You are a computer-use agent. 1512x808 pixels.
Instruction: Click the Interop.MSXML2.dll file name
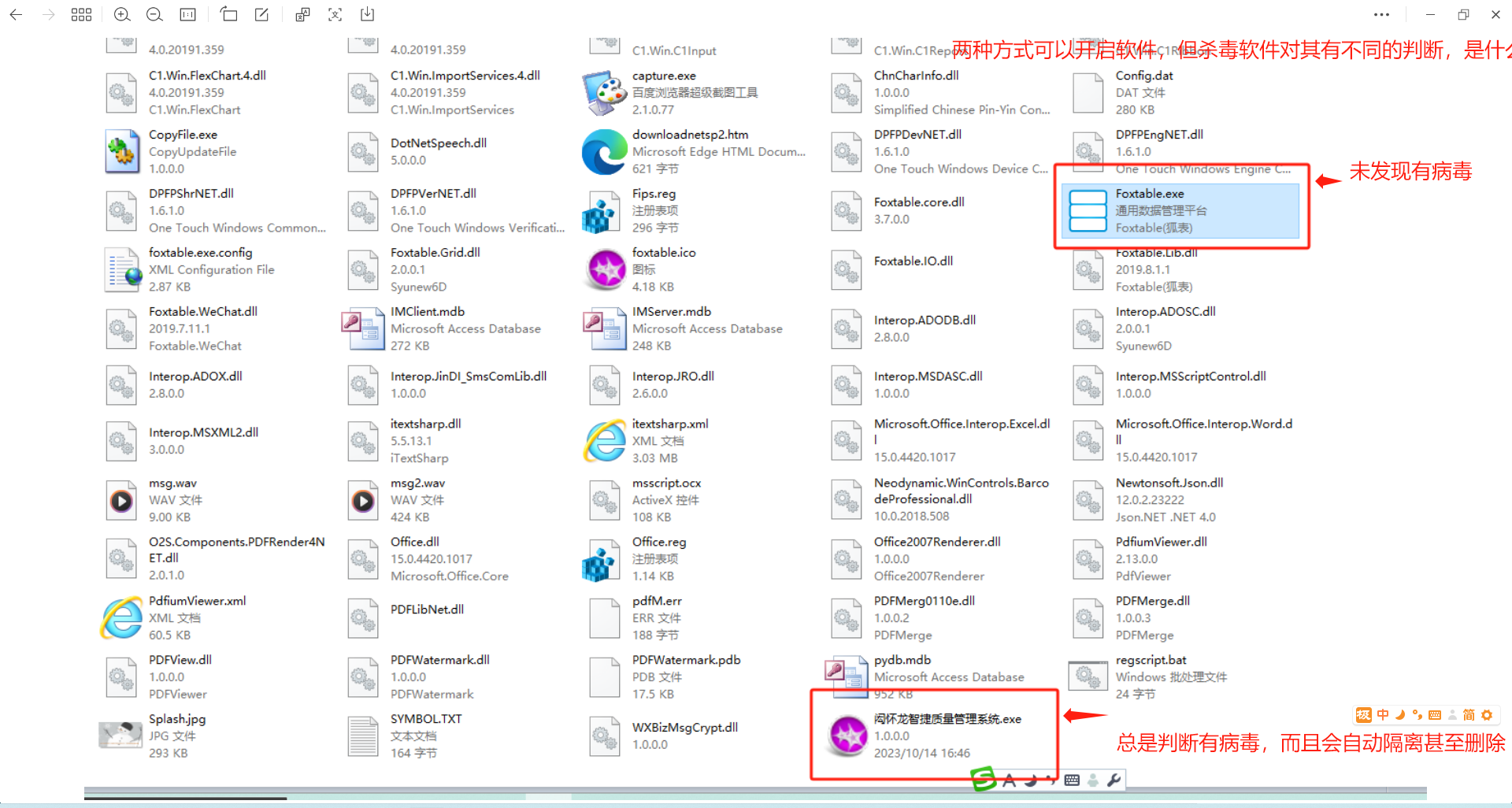(x=204, y=432)
